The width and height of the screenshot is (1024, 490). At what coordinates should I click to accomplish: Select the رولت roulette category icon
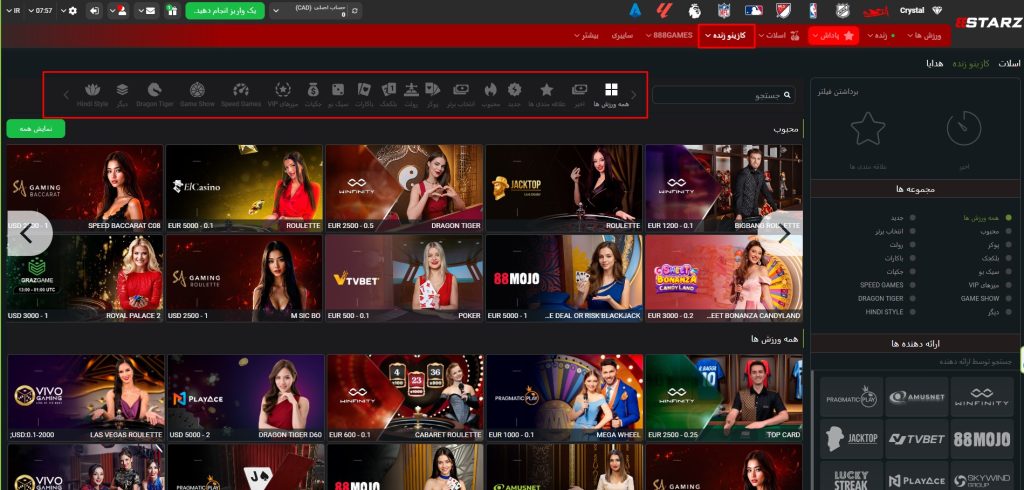(x=411, y=90)
